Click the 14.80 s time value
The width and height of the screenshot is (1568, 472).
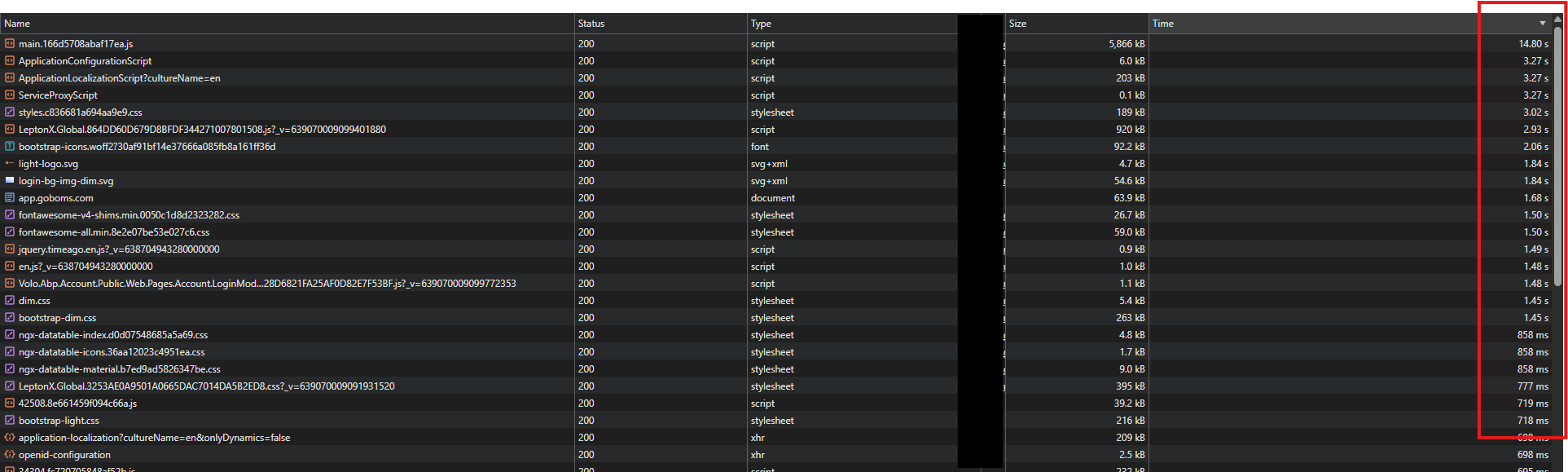(1533, 43)
